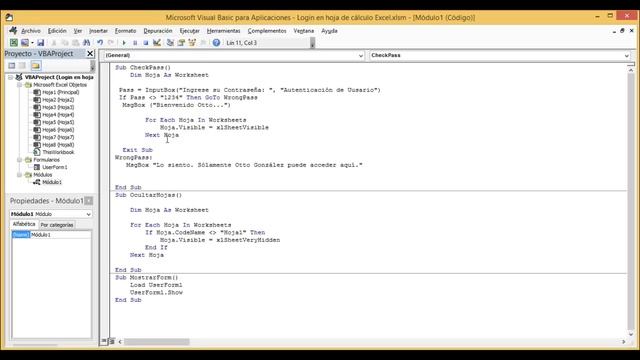This screenshot has height=360, width=640.
Task: Click the Toolbox toolbar icon
Action: point(203,42)
